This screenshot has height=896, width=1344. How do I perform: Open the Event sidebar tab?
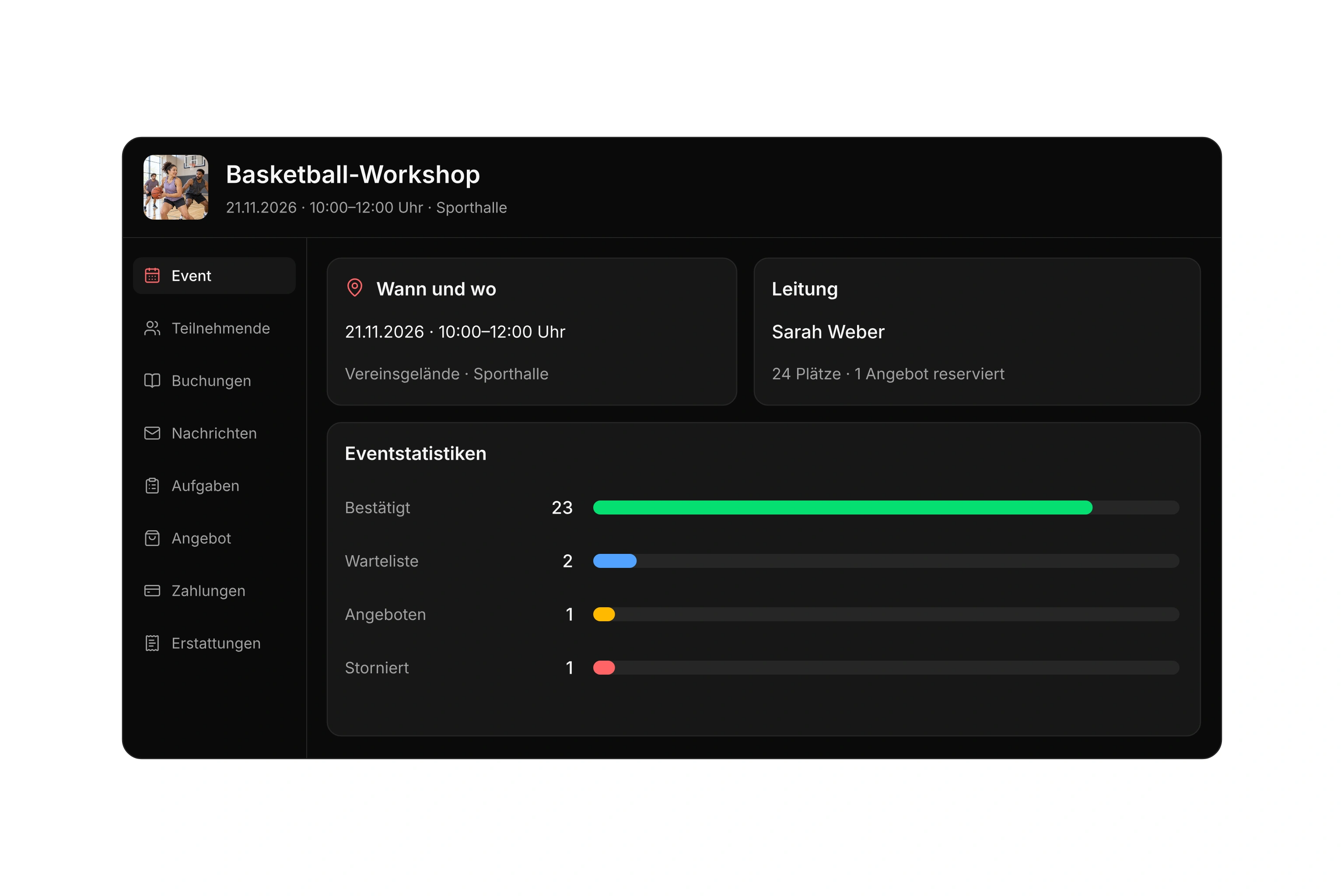(x=214, y=276)
